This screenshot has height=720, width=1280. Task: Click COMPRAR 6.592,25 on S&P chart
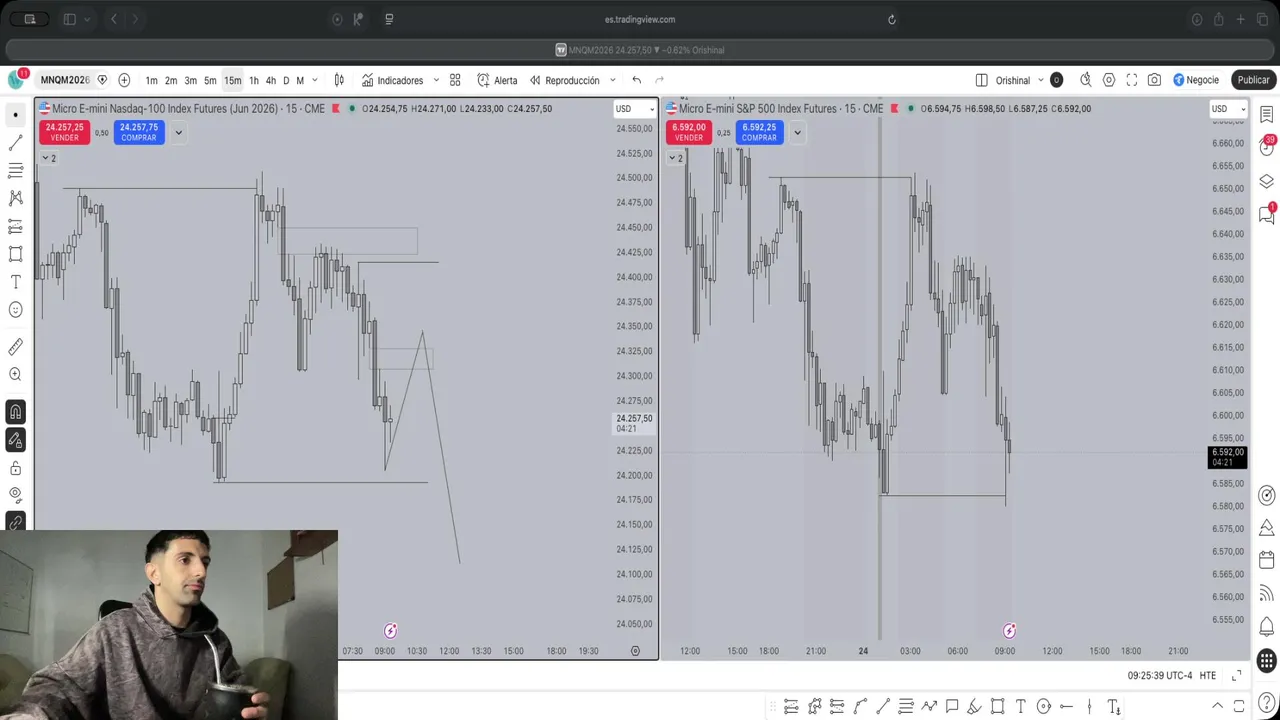point(759,132)
